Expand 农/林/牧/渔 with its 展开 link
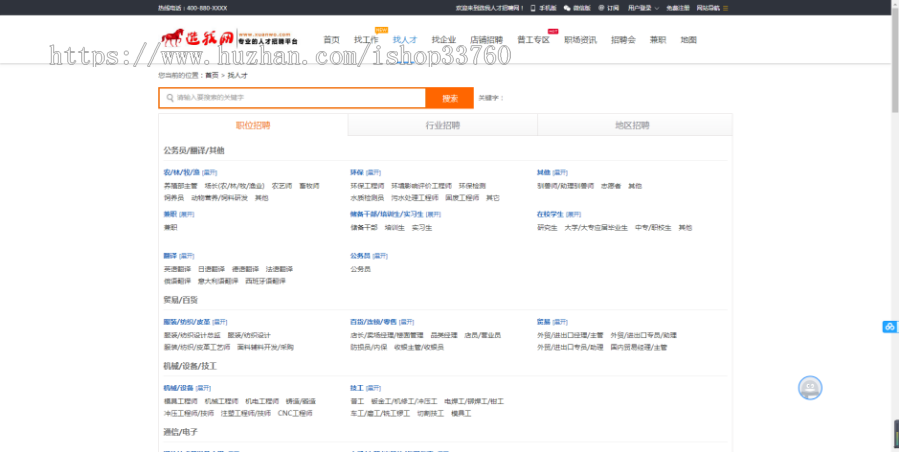 210,172
